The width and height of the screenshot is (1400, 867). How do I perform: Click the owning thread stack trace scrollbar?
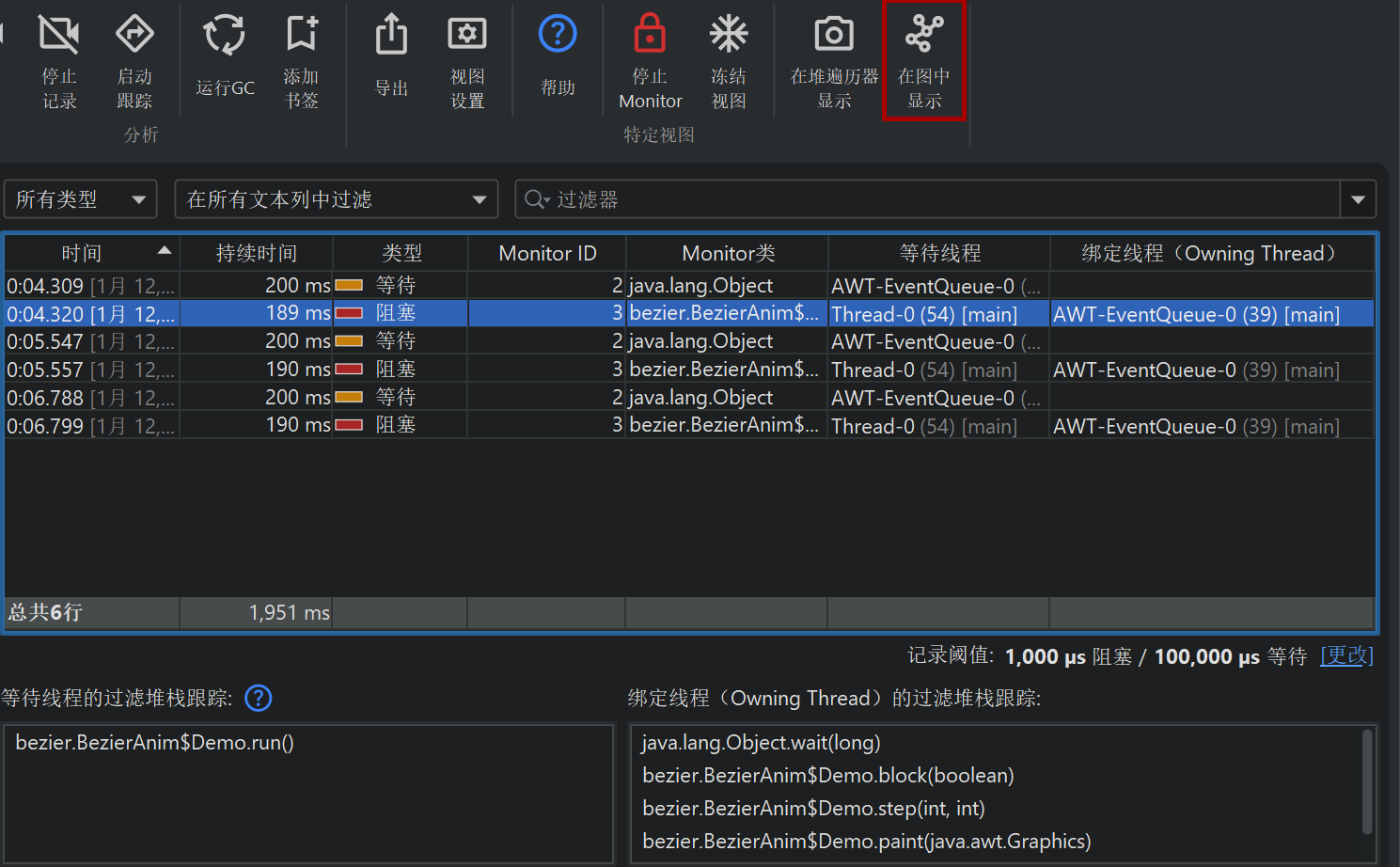[1367, 780]
